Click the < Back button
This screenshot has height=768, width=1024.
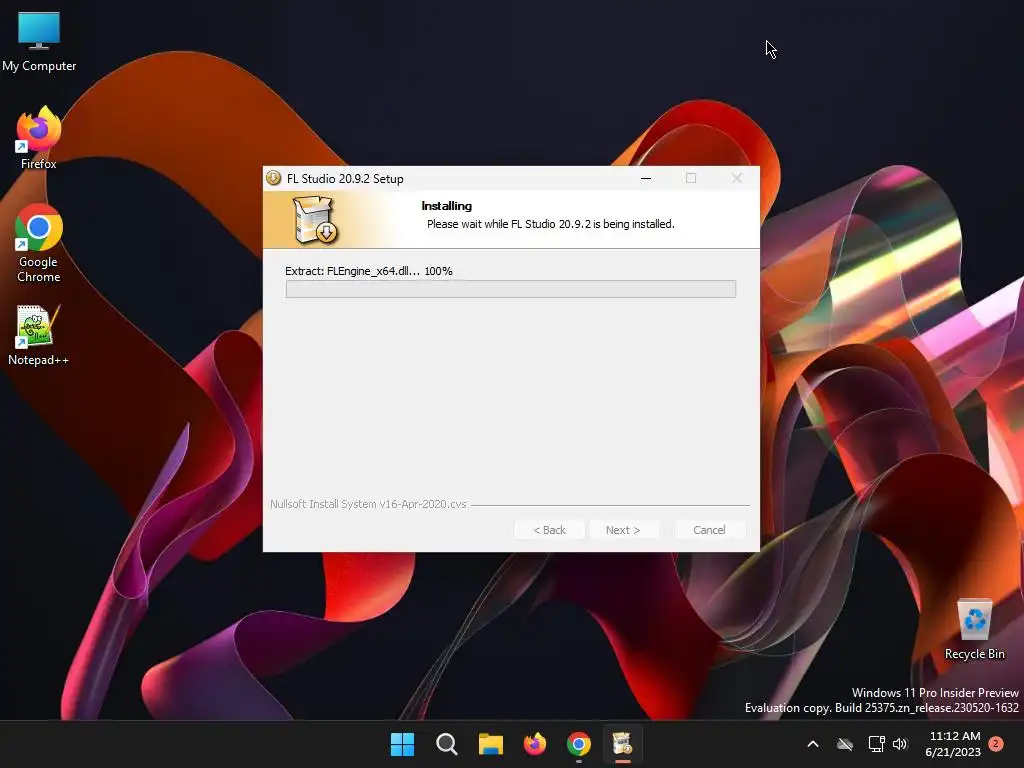[x=549, y=530]
